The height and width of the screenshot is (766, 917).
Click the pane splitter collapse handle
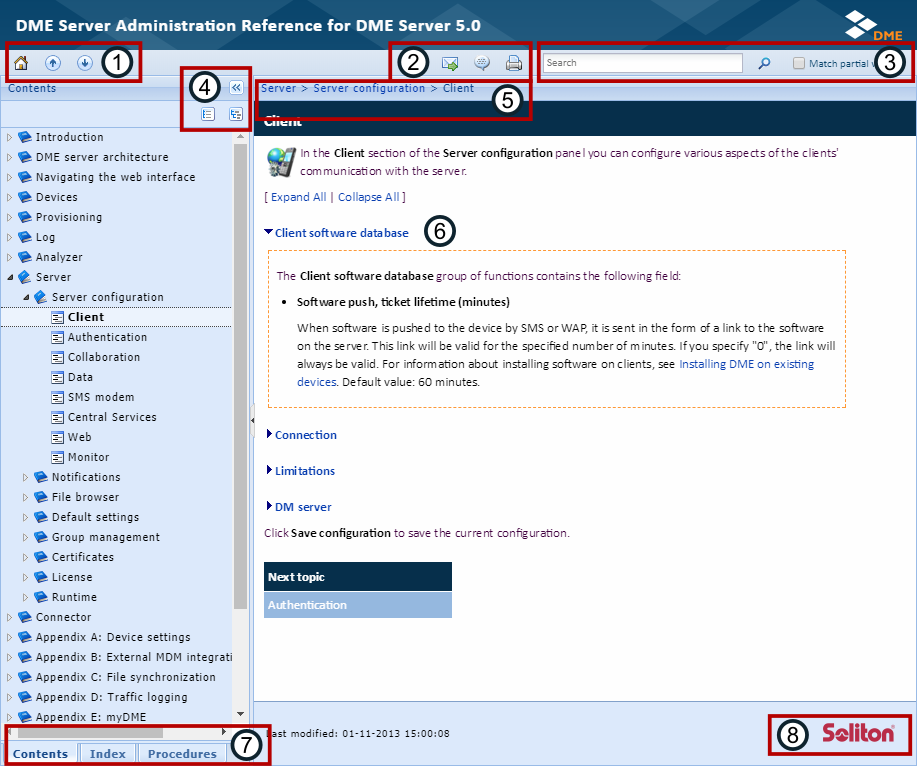(252, 420)
